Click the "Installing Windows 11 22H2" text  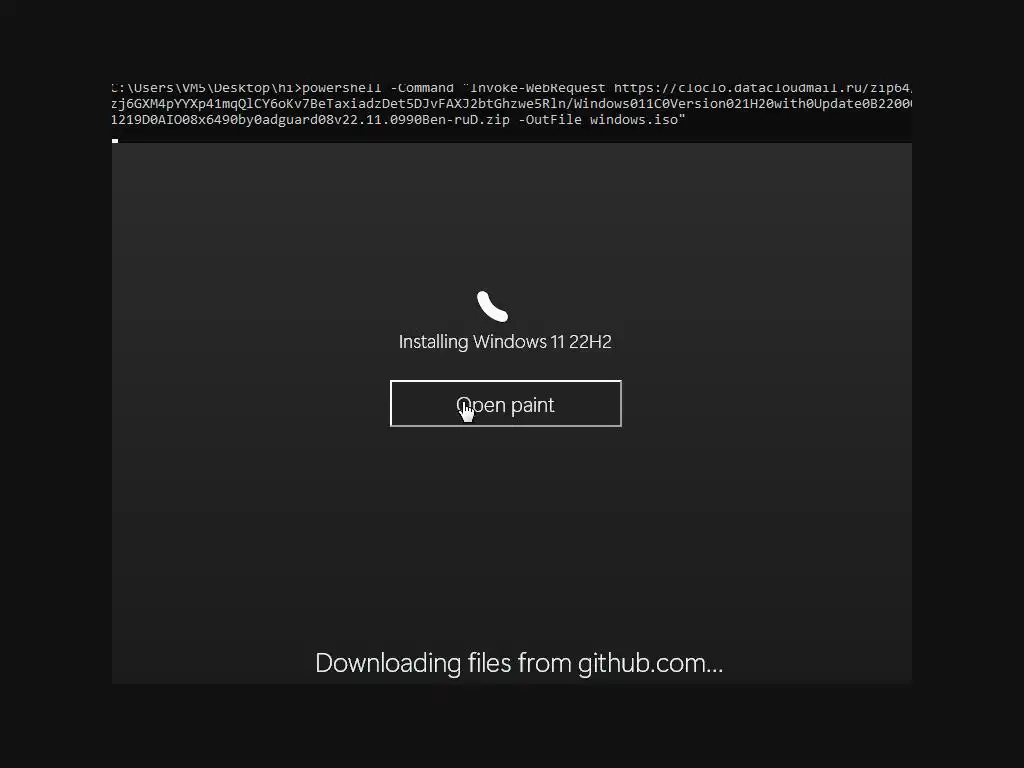(505, 342)
